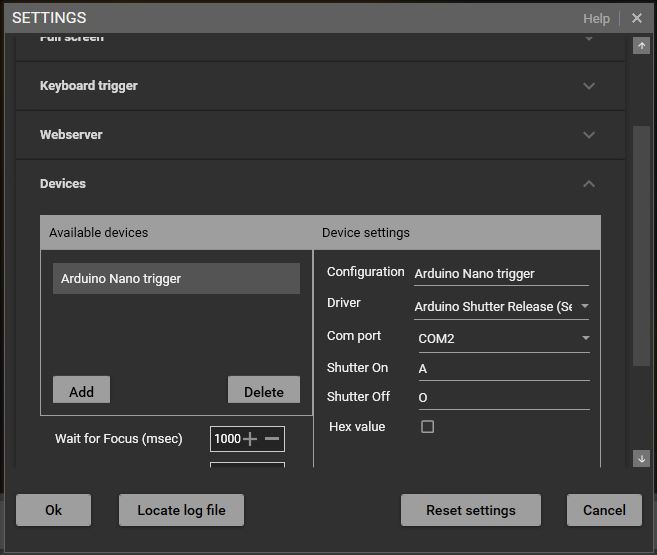Screen dimensions: 657x555
Task: Open the Driver dropdown
Action: [x=584, y=306]
